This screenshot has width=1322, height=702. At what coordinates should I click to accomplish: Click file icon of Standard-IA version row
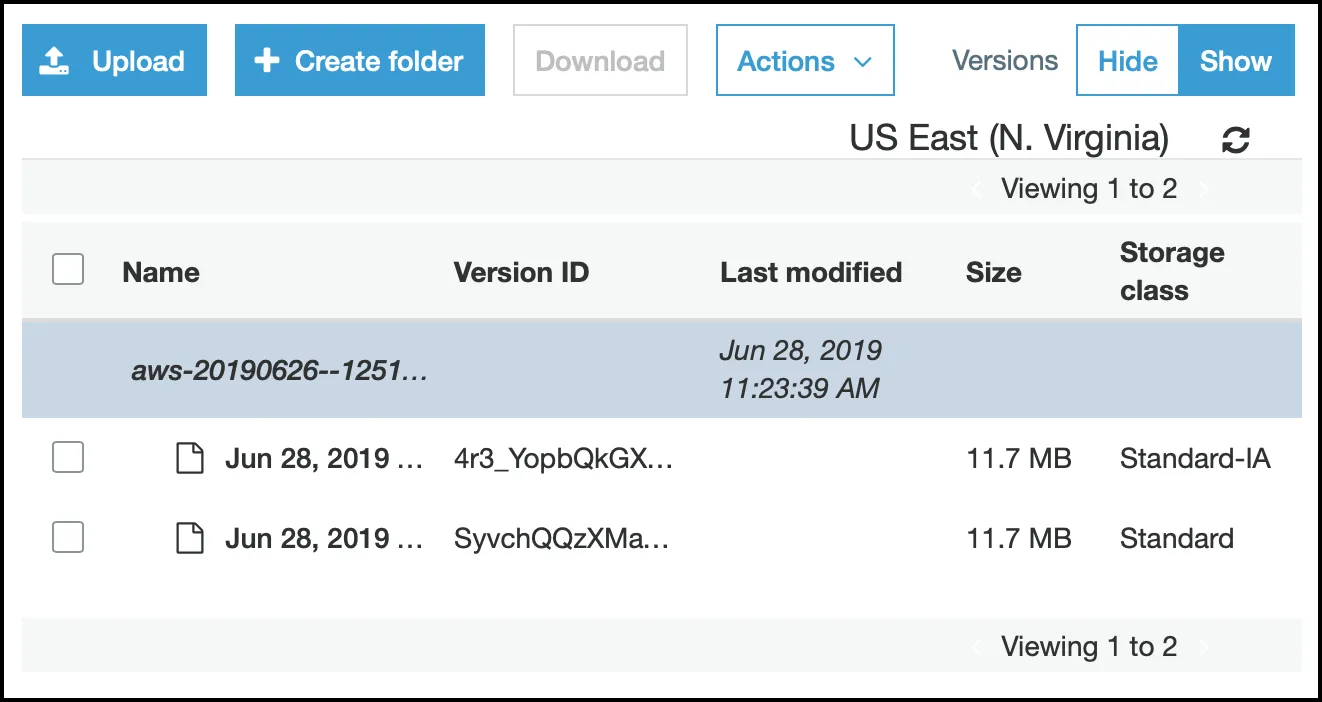(x=190, y=459)
